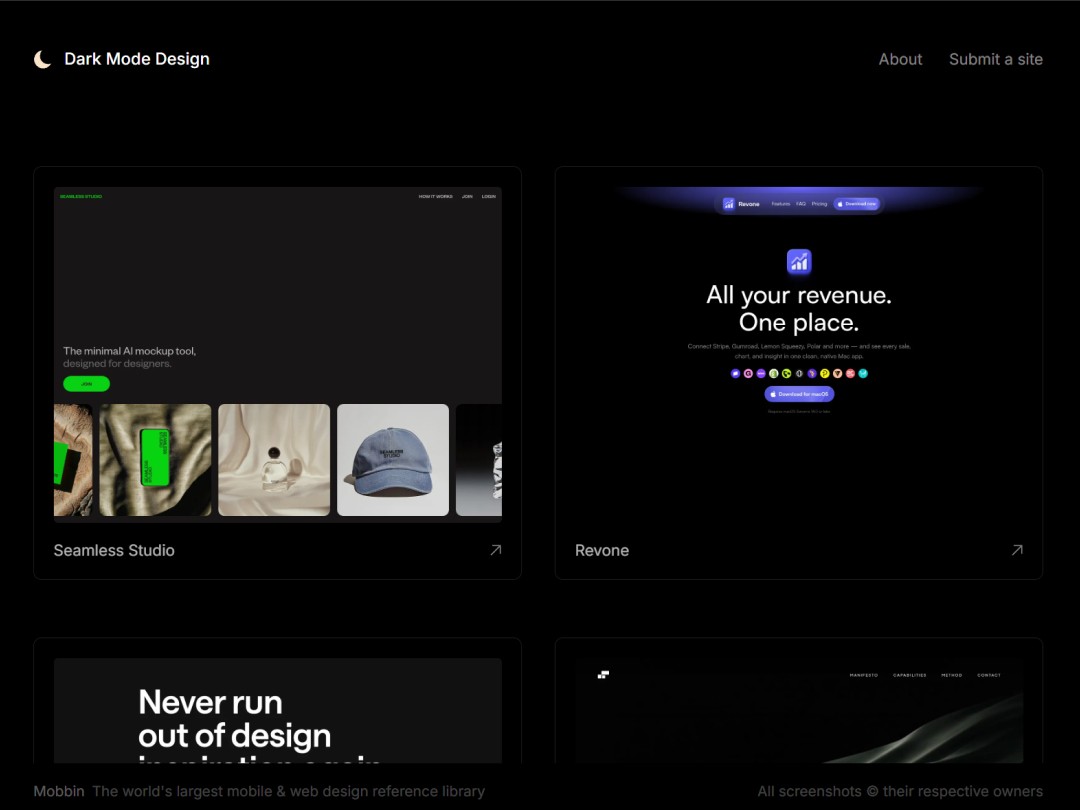
Task: Open the Submit a site link
Action: pos(995,59)
